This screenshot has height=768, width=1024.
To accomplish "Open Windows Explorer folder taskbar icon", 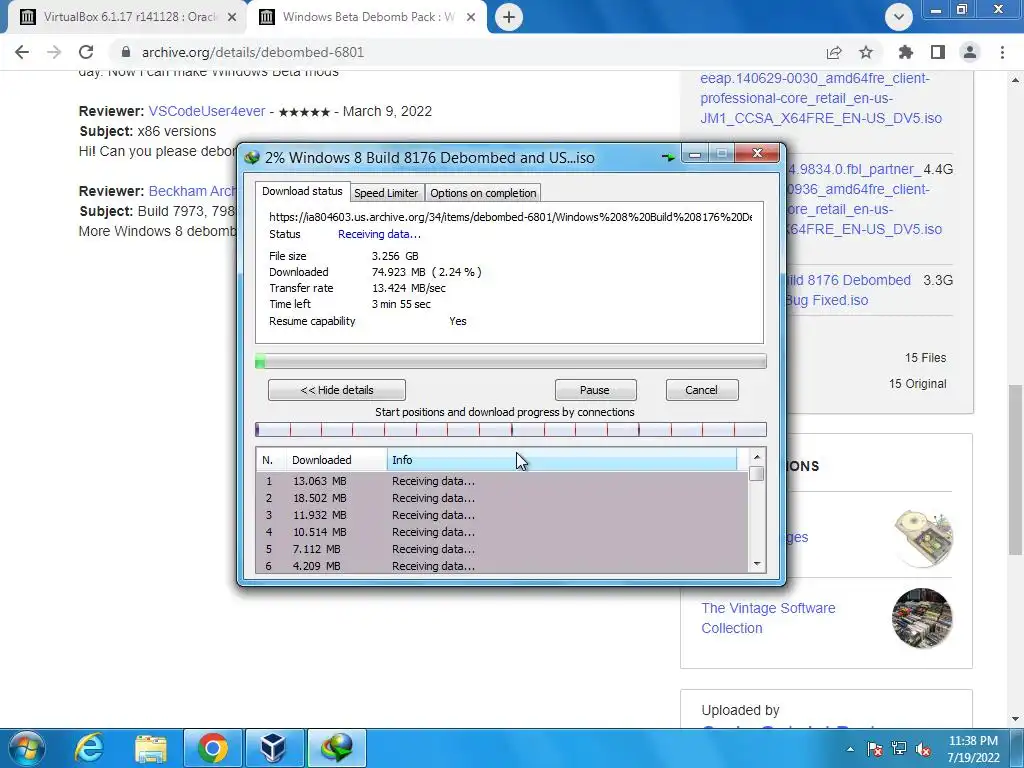I will [151, 748].
